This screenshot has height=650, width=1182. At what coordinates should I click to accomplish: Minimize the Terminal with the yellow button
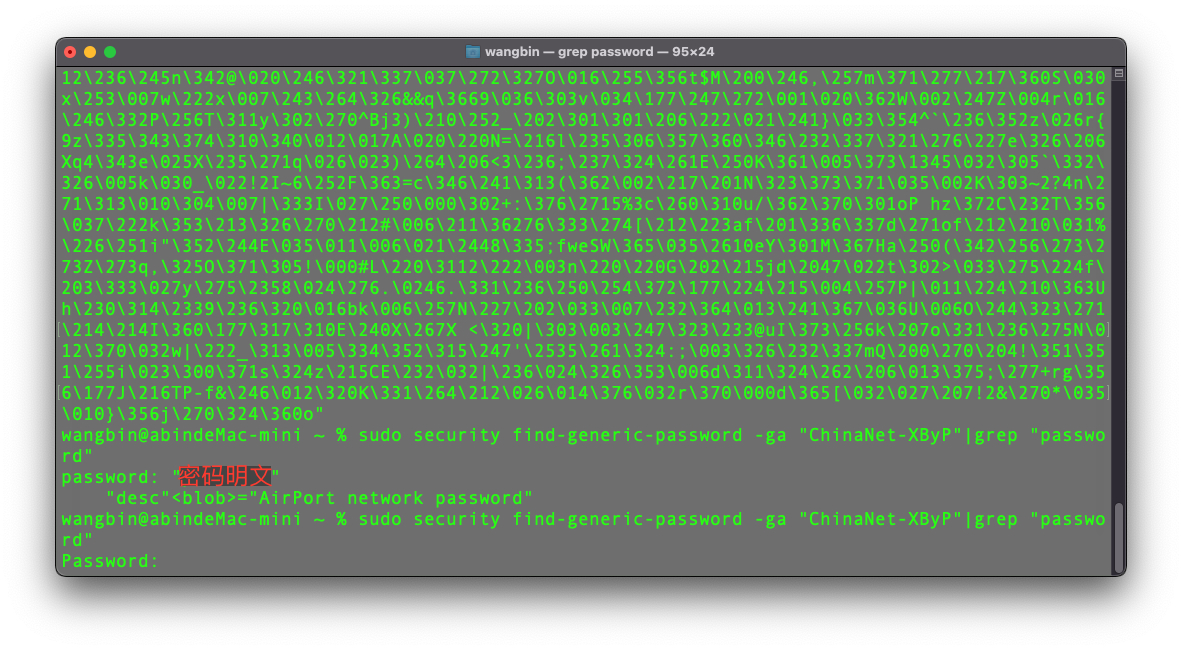click(90, 52)
